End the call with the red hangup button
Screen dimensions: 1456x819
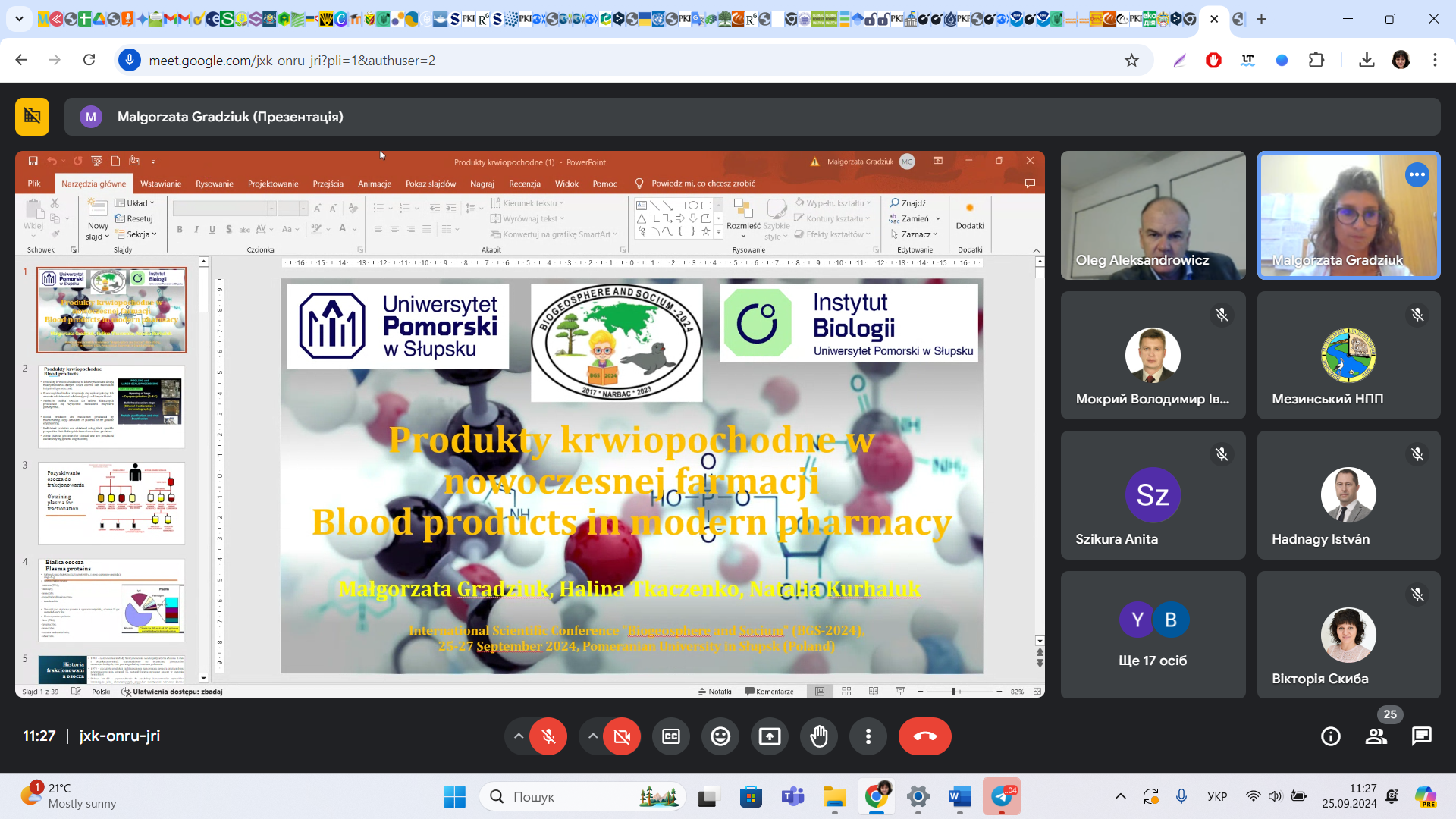pyautogui.click(x=925, y=736)
